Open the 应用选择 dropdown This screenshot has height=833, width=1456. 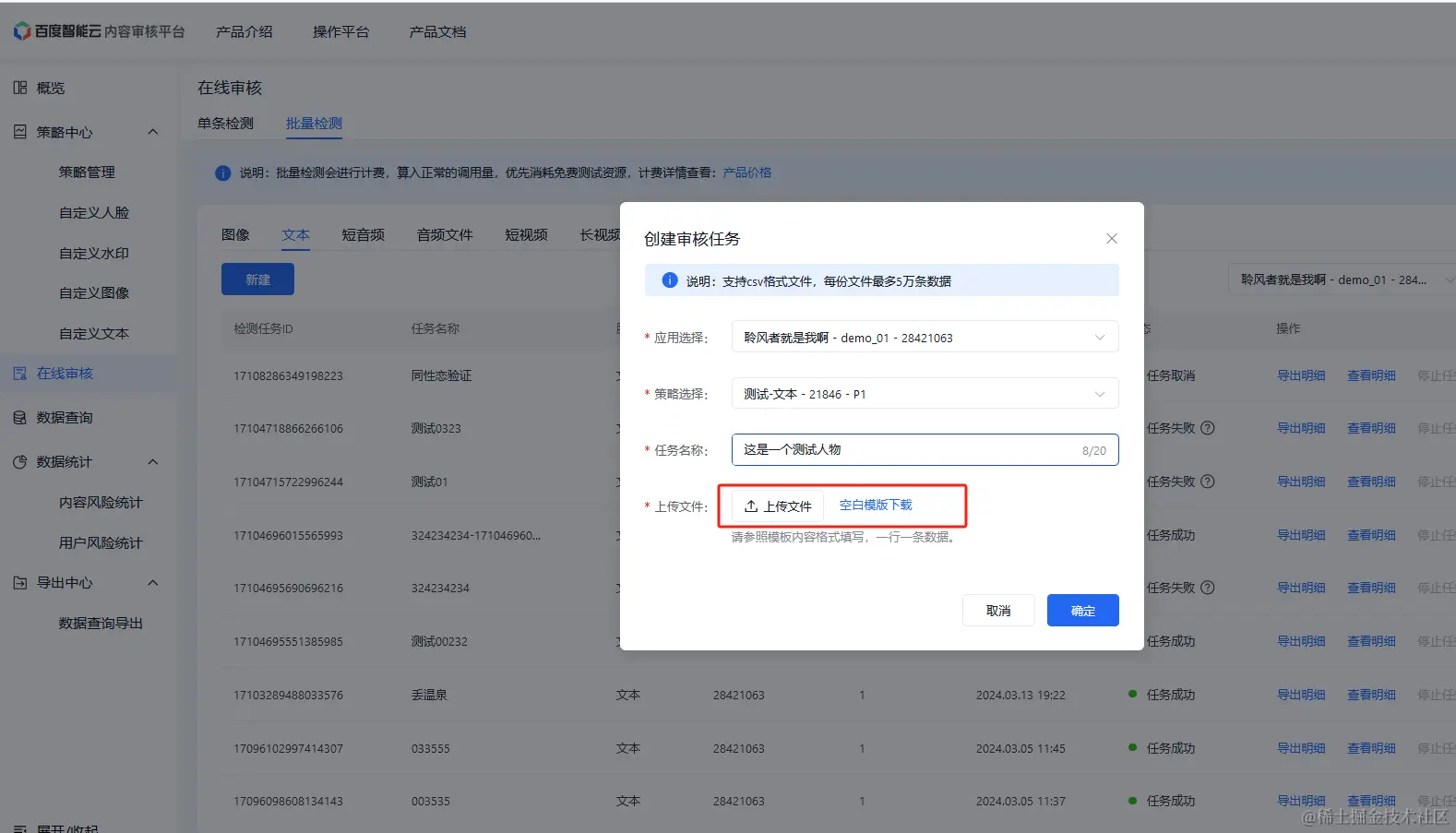coord(925,338)
